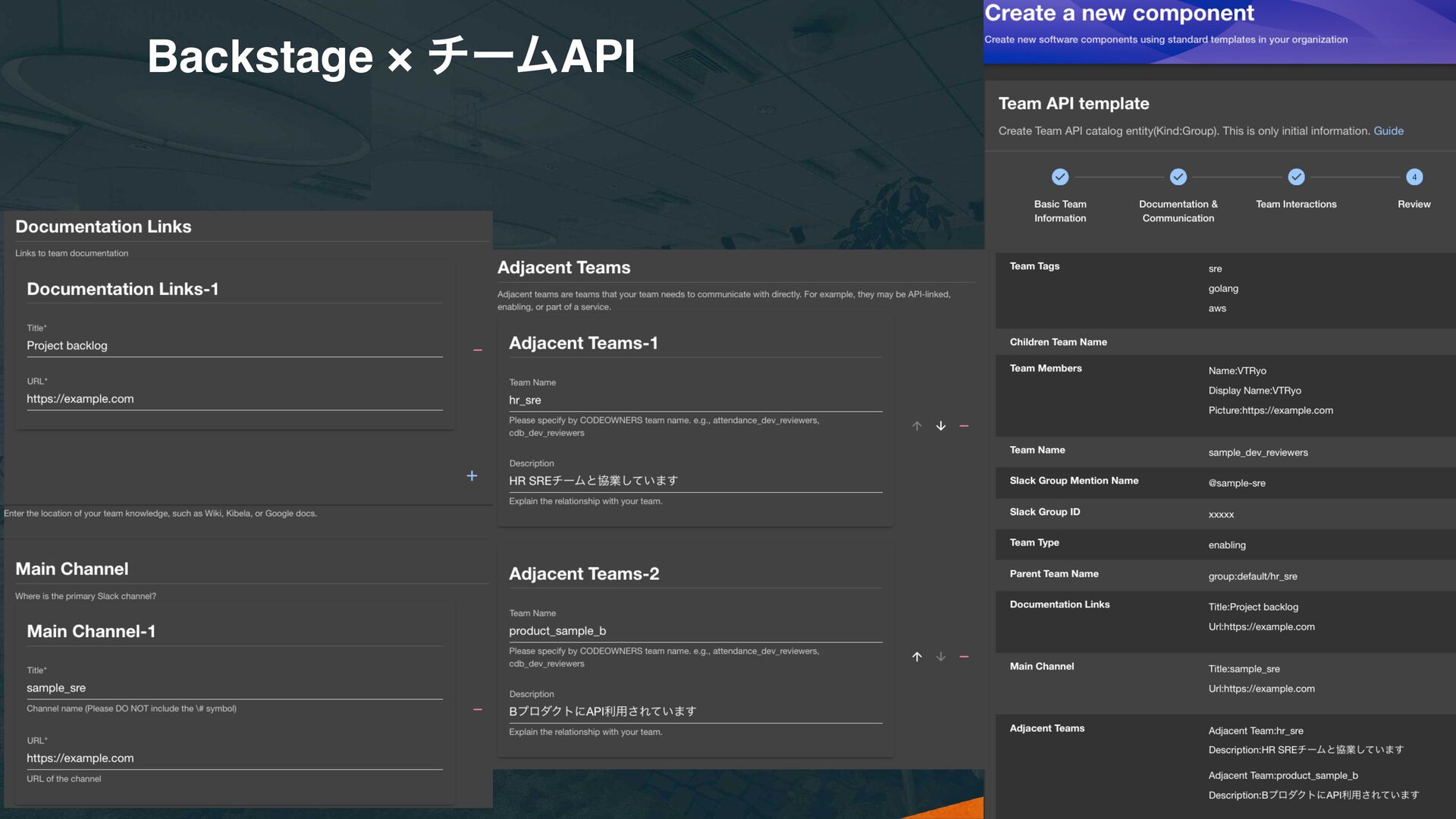This screenshot has width=1456, height=819.
Task: Go to Basic Team Information step label
Action: (1060, 211)
